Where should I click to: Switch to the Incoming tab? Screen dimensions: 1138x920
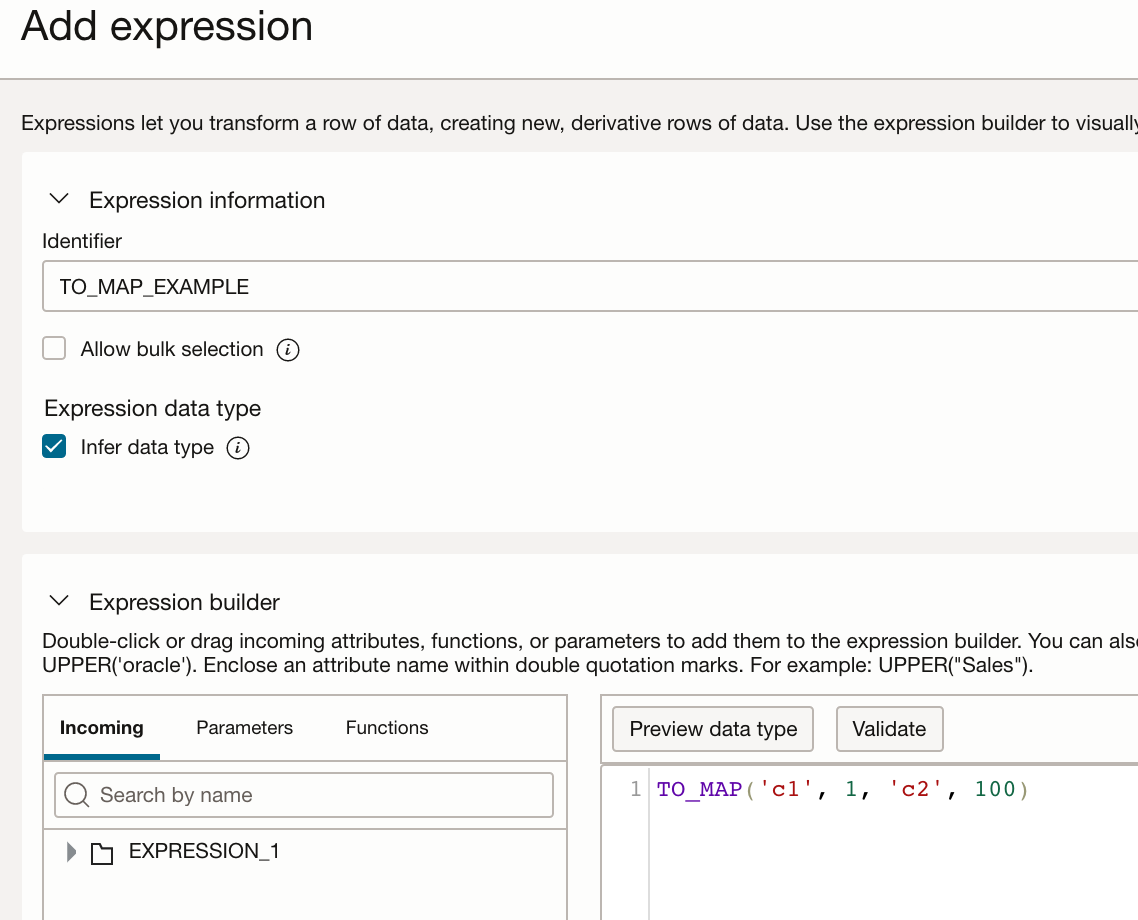point(102,728)
